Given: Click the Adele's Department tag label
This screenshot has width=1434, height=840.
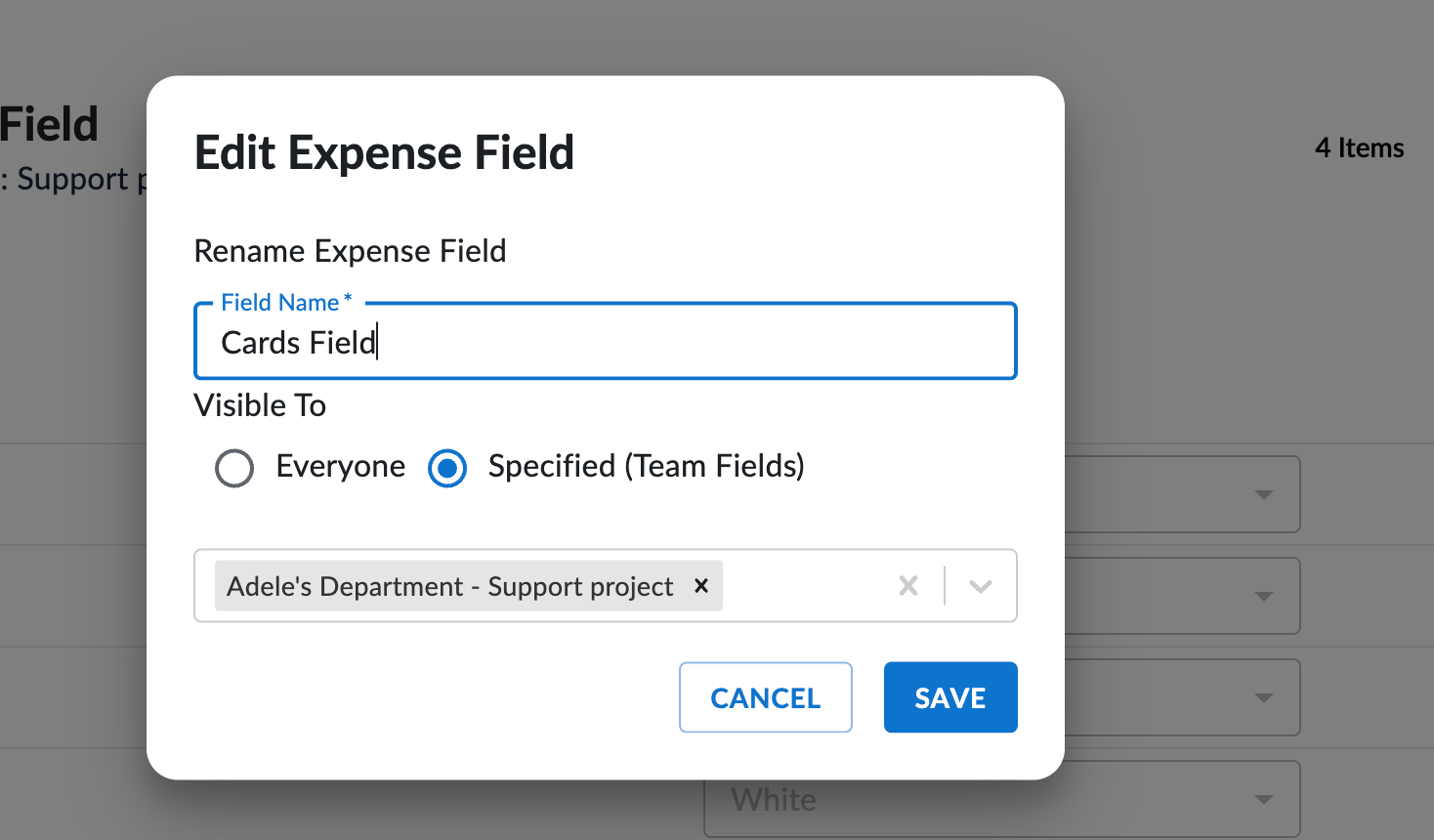Looking at the screenshot, I should point(449,586).
